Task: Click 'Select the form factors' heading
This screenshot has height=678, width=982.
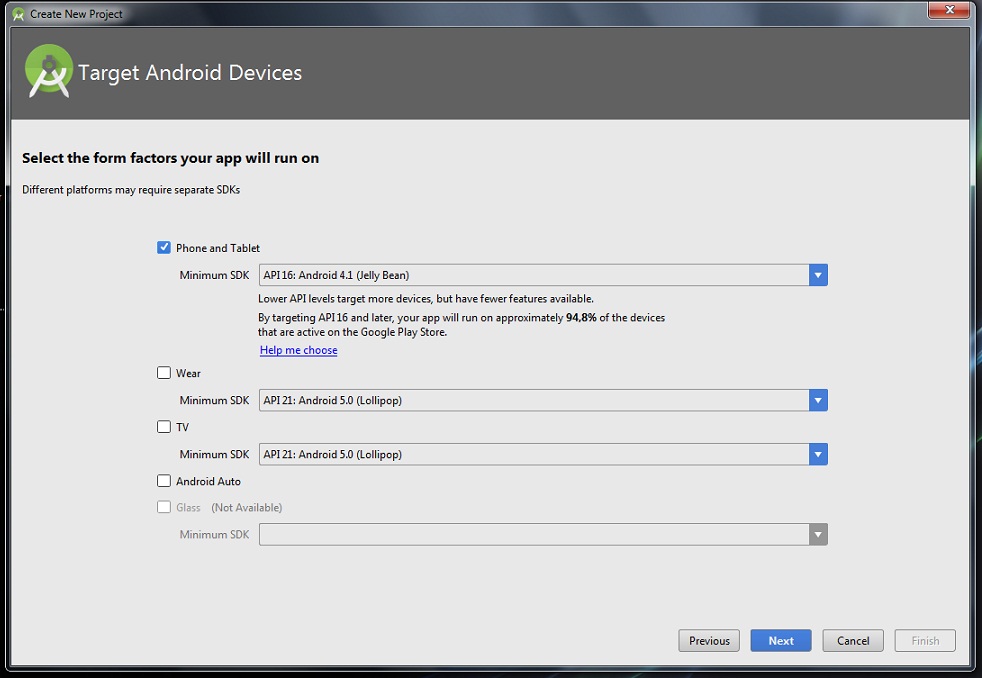Action: [170, 158]
